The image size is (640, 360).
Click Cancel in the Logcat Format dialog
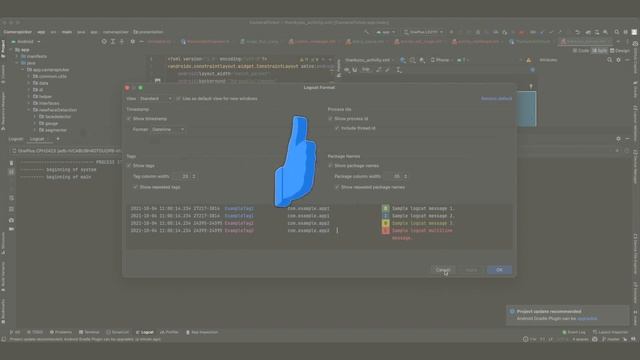click(x=443, y=270)
